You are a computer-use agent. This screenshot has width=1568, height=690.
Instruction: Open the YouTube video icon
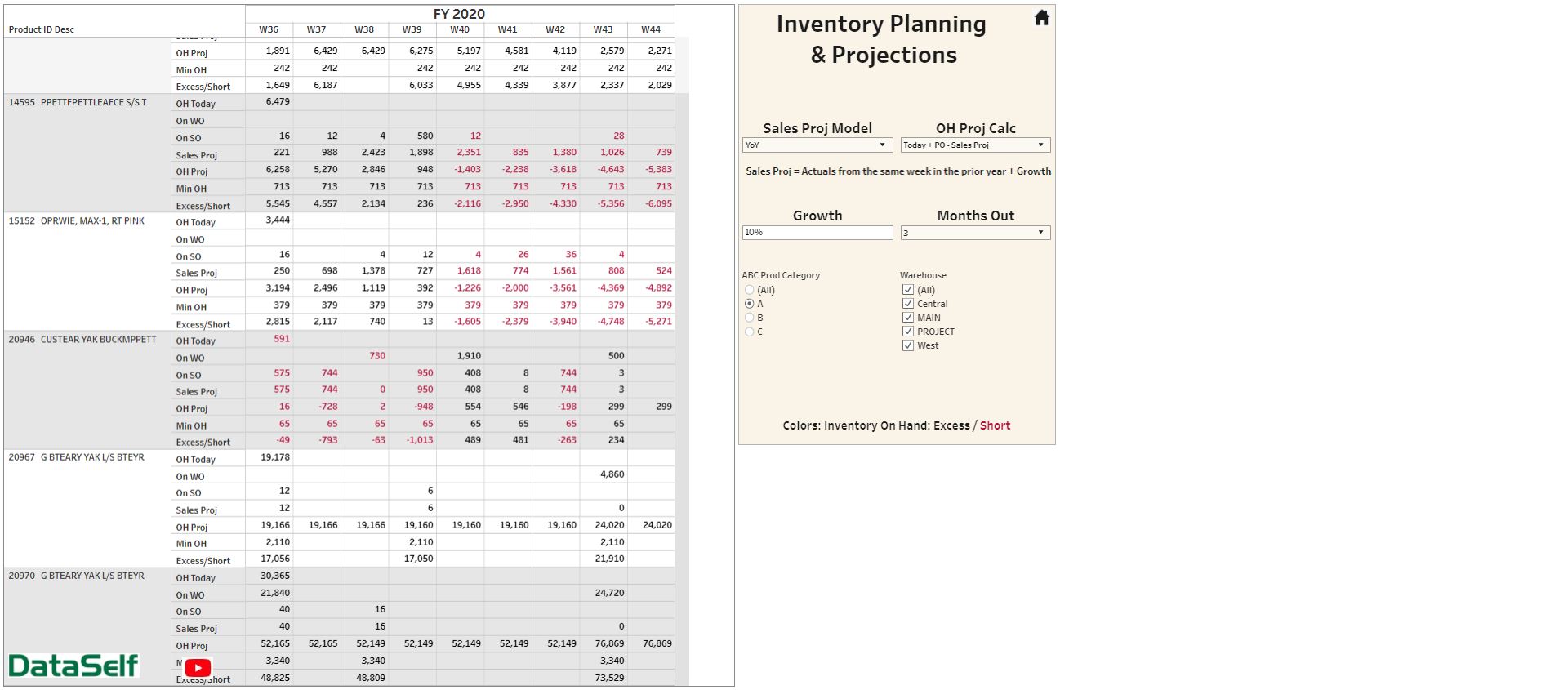(198, 667)
